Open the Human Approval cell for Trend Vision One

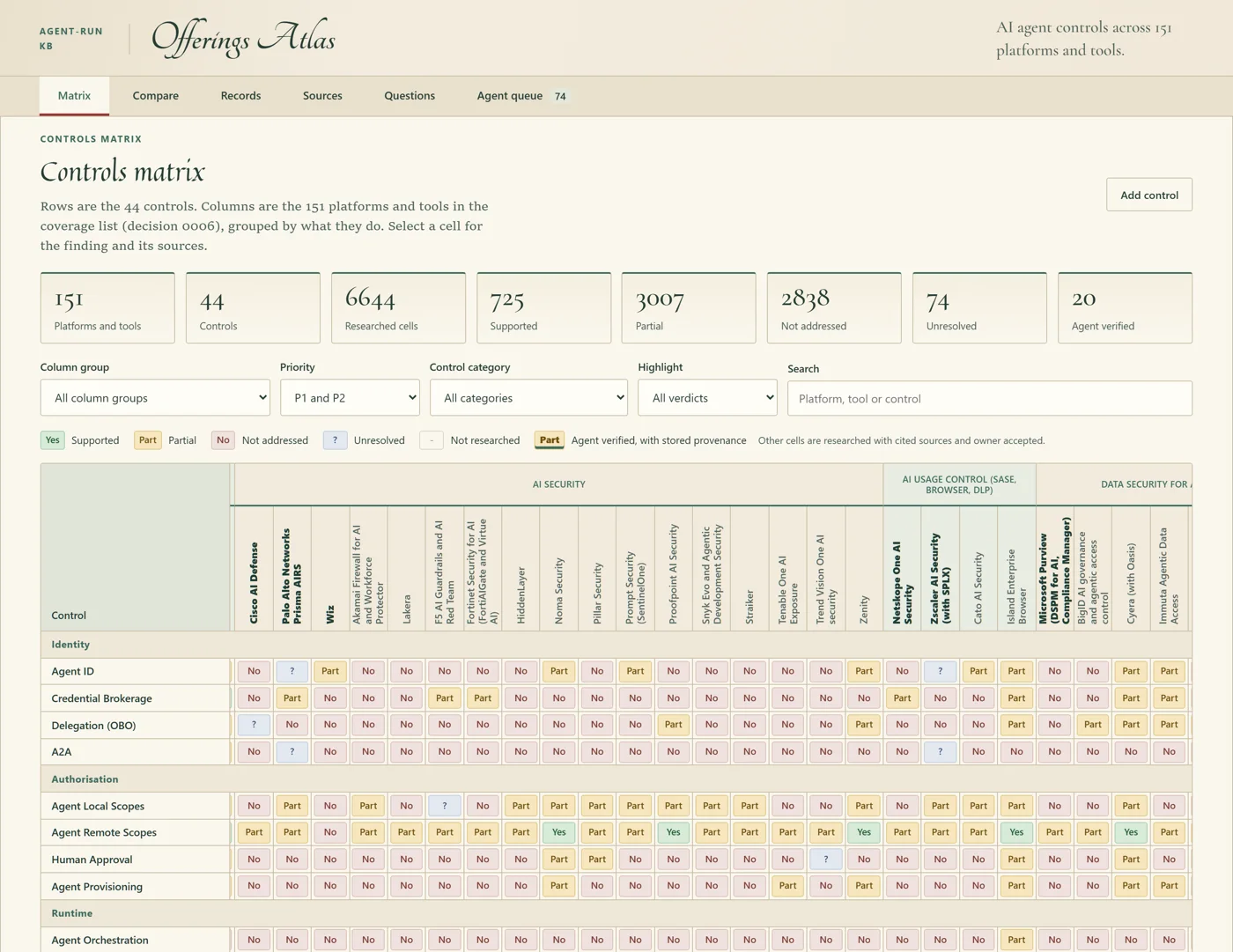pyautogui.click(x=826, y=860)
